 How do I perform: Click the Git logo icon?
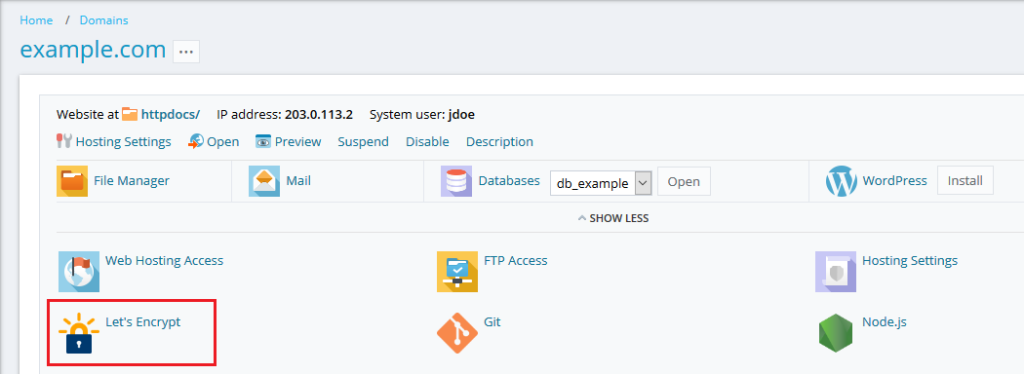click(457, 333)
